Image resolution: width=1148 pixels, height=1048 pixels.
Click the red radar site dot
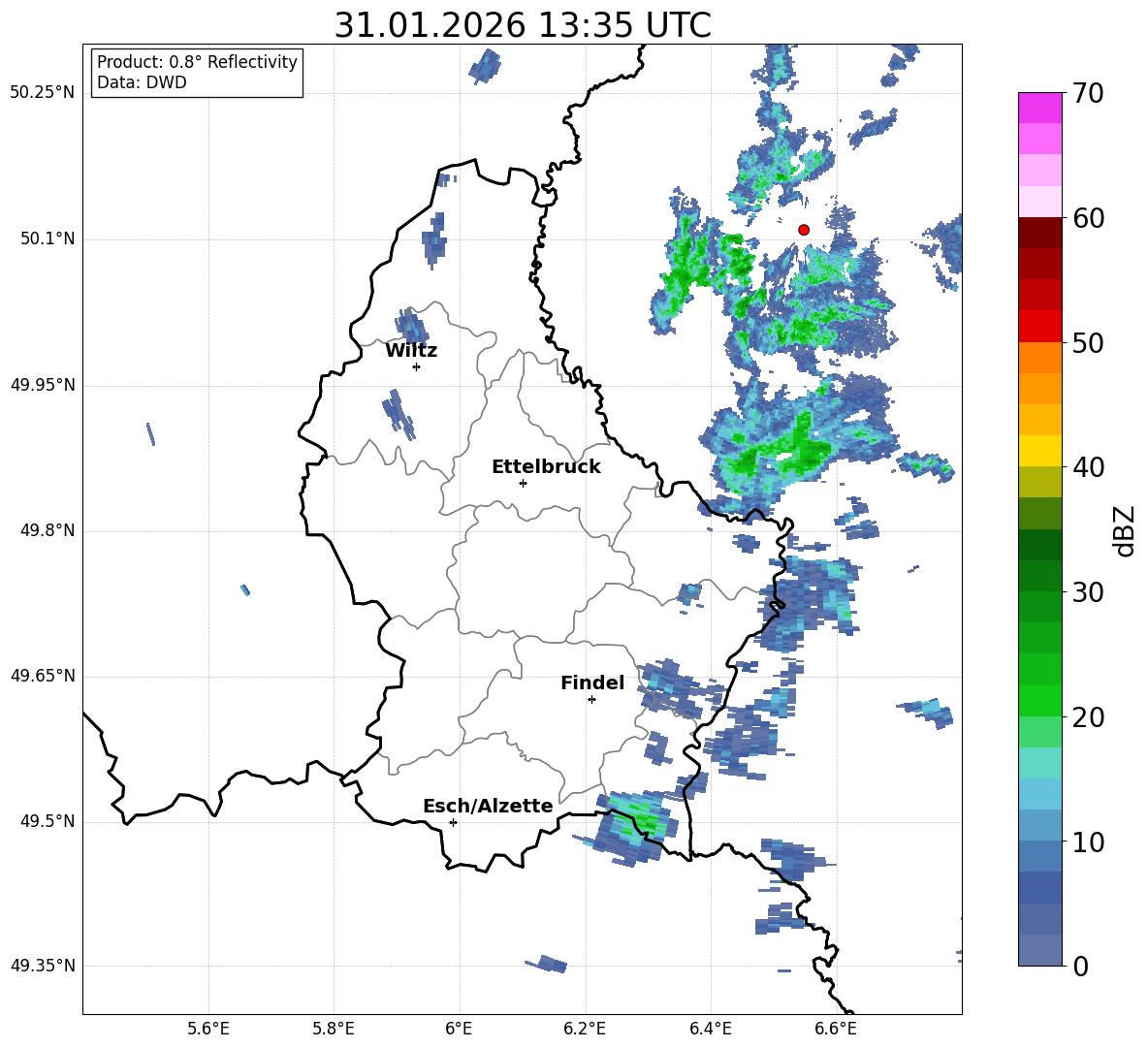804,230
